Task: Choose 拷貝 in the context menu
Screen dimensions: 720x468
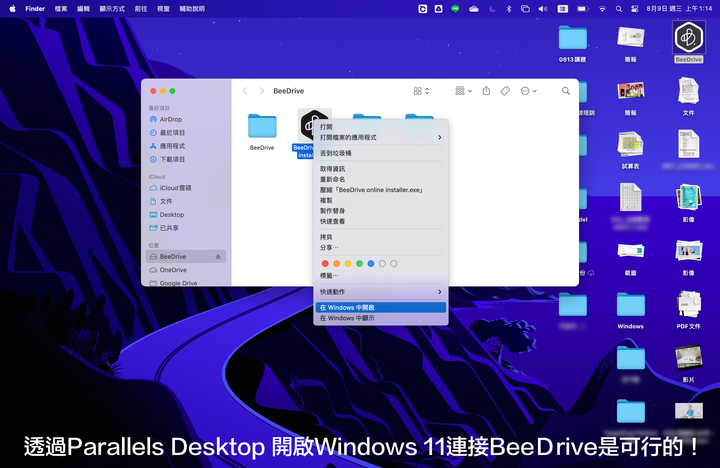Action: (380, 237)
